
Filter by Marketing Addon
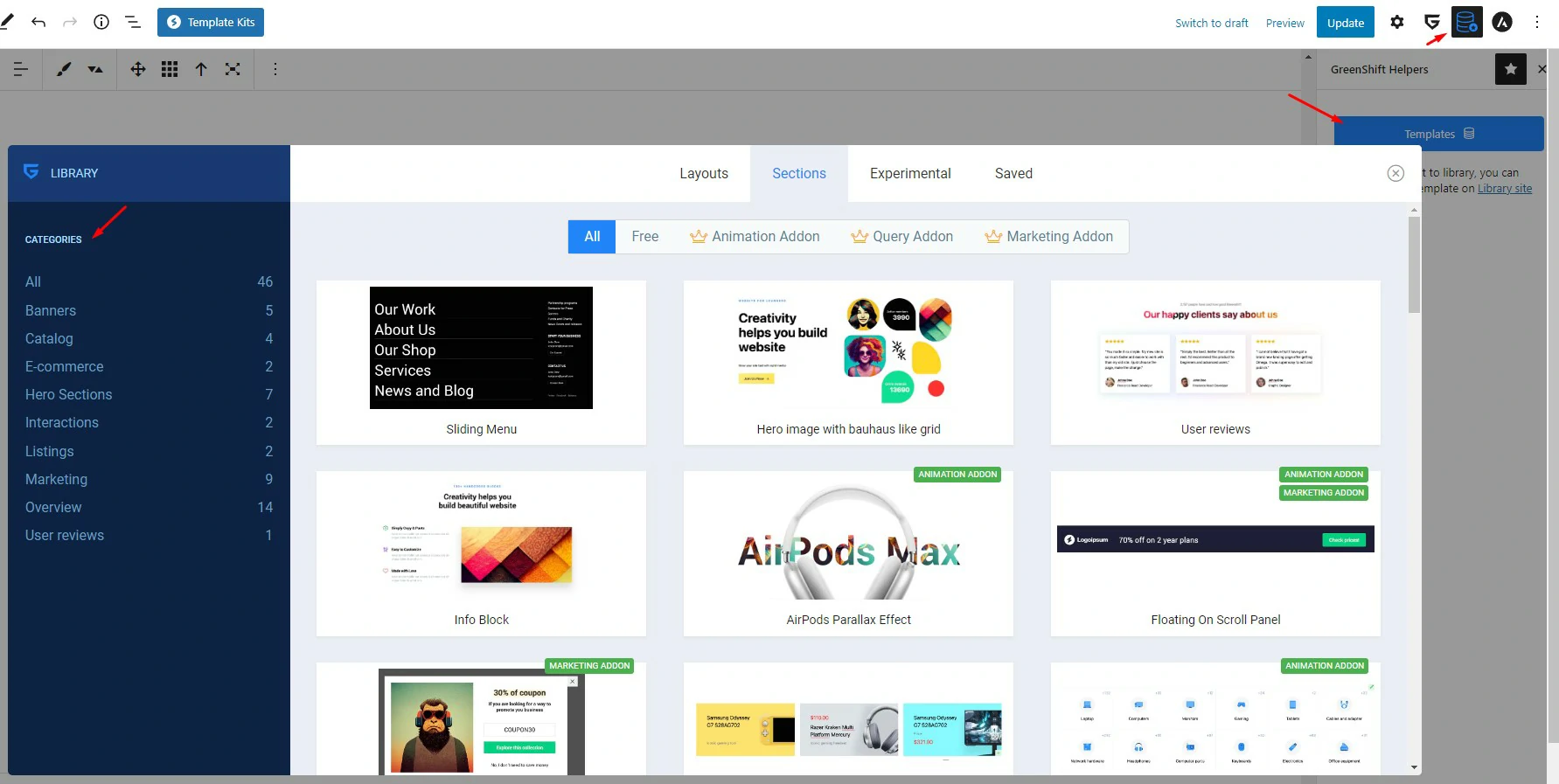click(x=1048, y=236)
